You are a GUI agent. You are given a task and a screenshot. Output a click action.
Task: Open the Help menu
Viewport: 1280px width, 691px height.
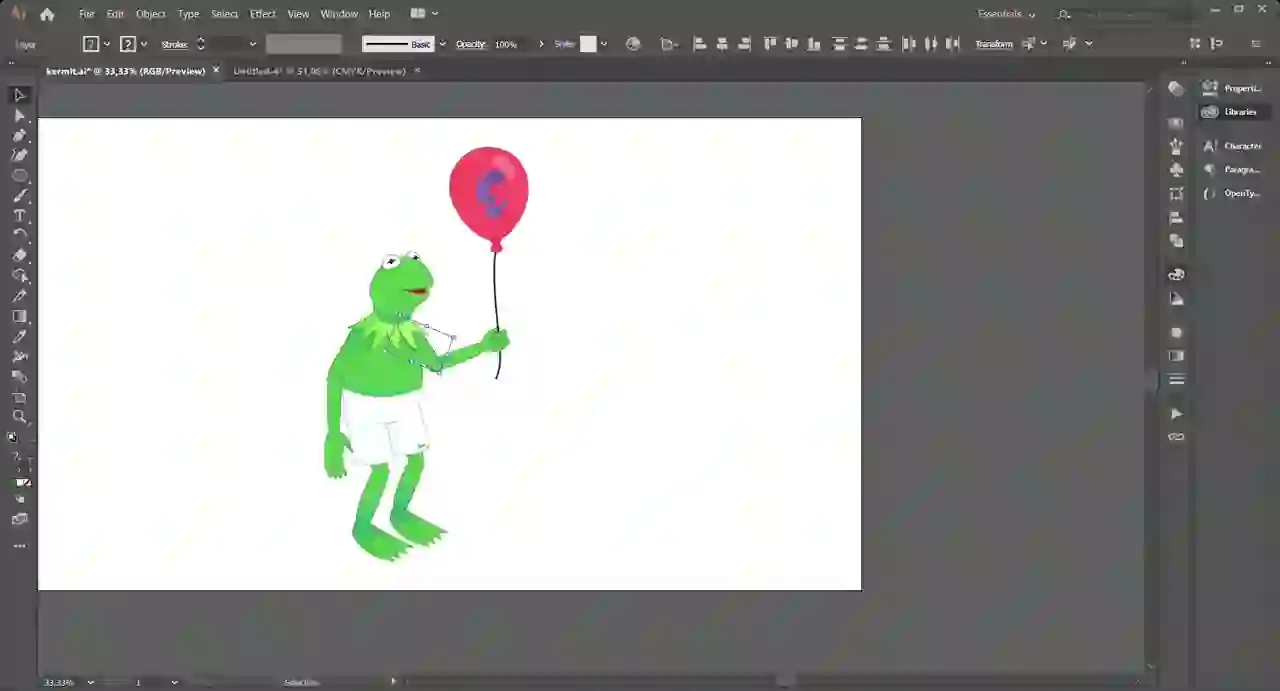coord(379,14)
